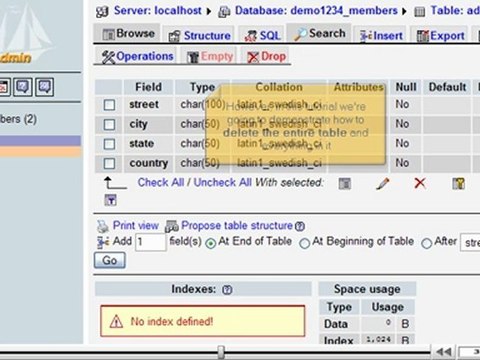The height and width of the screenshot is (360, 480).
Task: Click the No index defined warning
Action: tap(203, 321)
